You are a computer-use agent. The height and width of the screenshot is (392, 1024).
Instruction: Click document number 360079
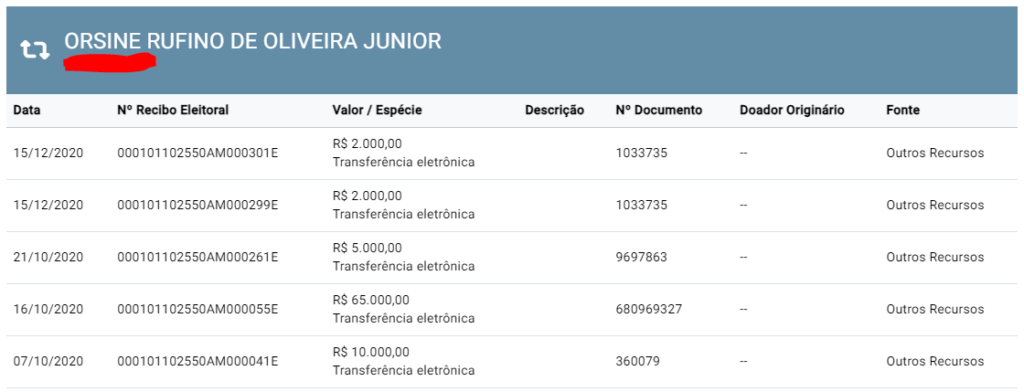(x=638, y=362)
